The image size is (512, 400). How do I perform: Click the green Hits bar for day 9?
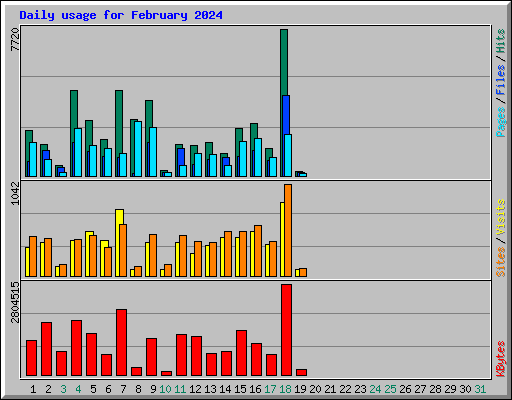click(149, 113)
